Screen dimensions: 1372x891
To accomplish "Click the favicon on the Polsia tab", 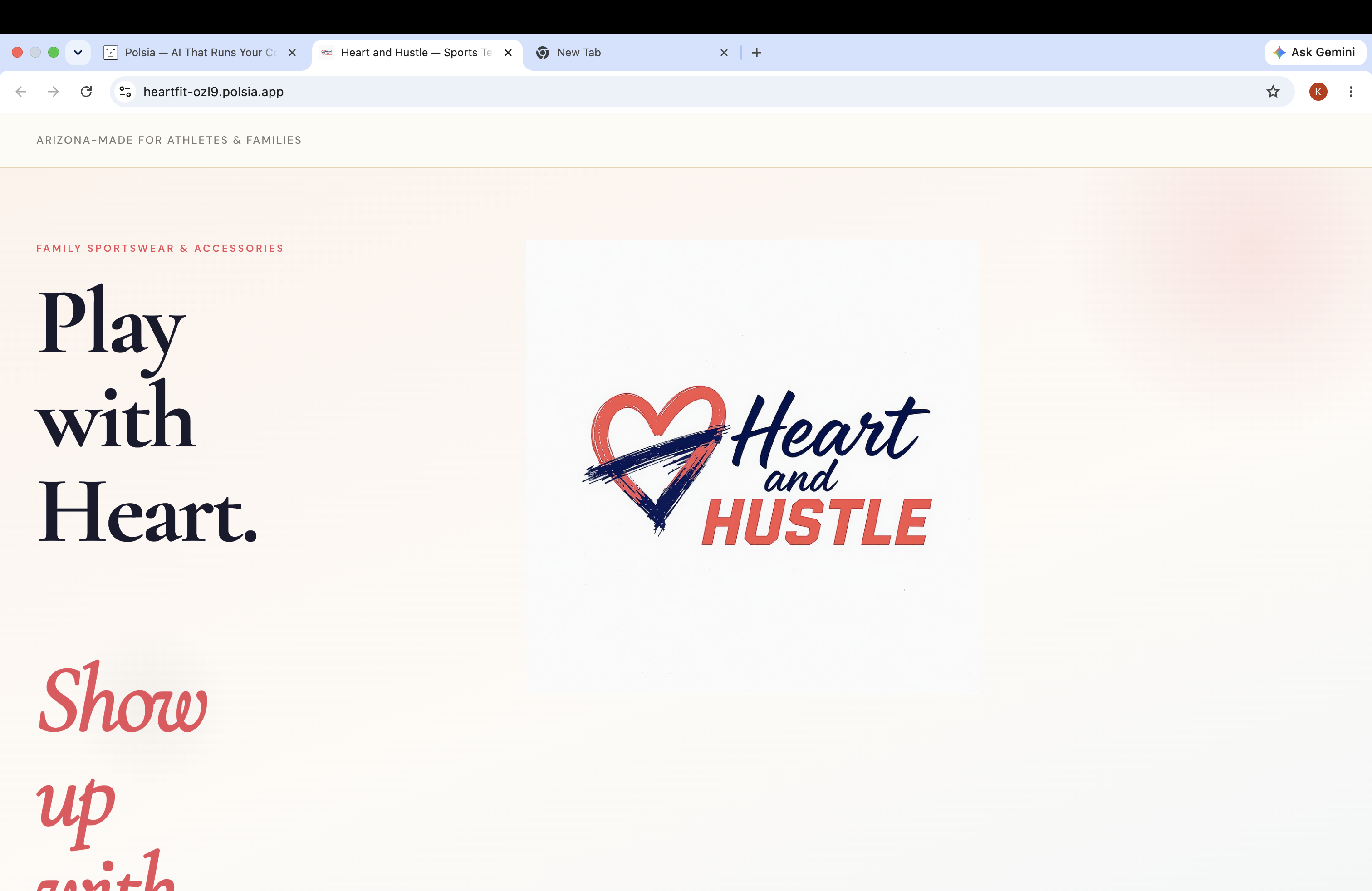I will point(111,53).
